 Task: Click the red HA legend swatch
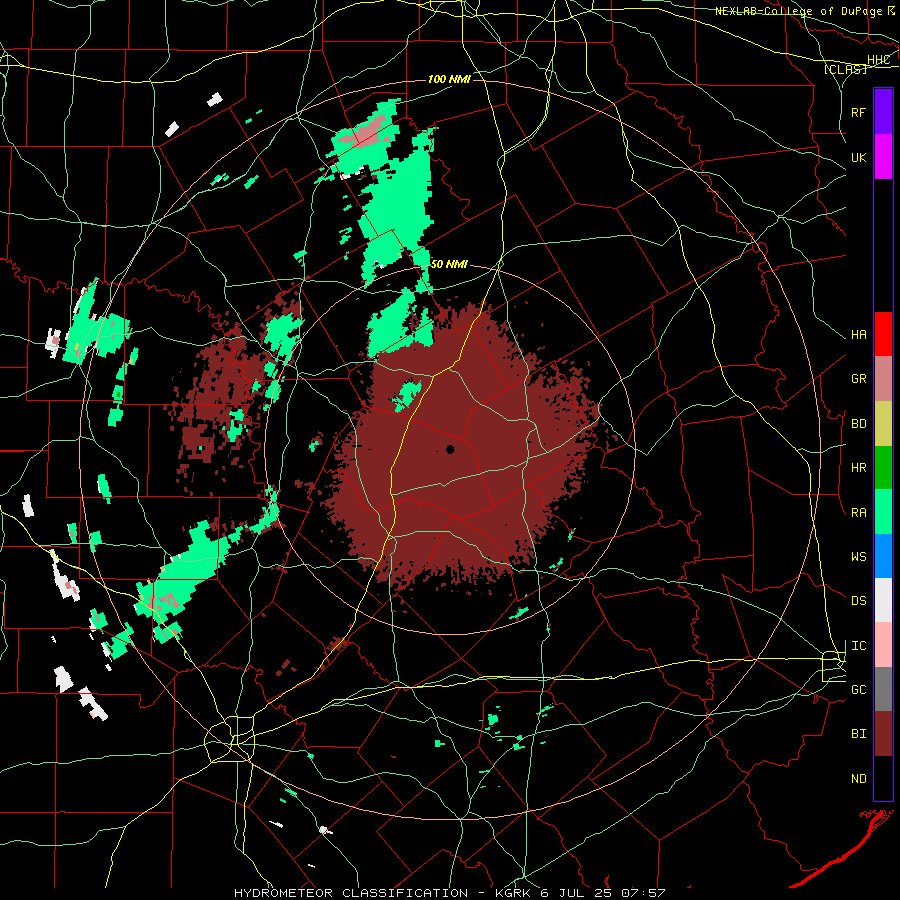(883, 334)
